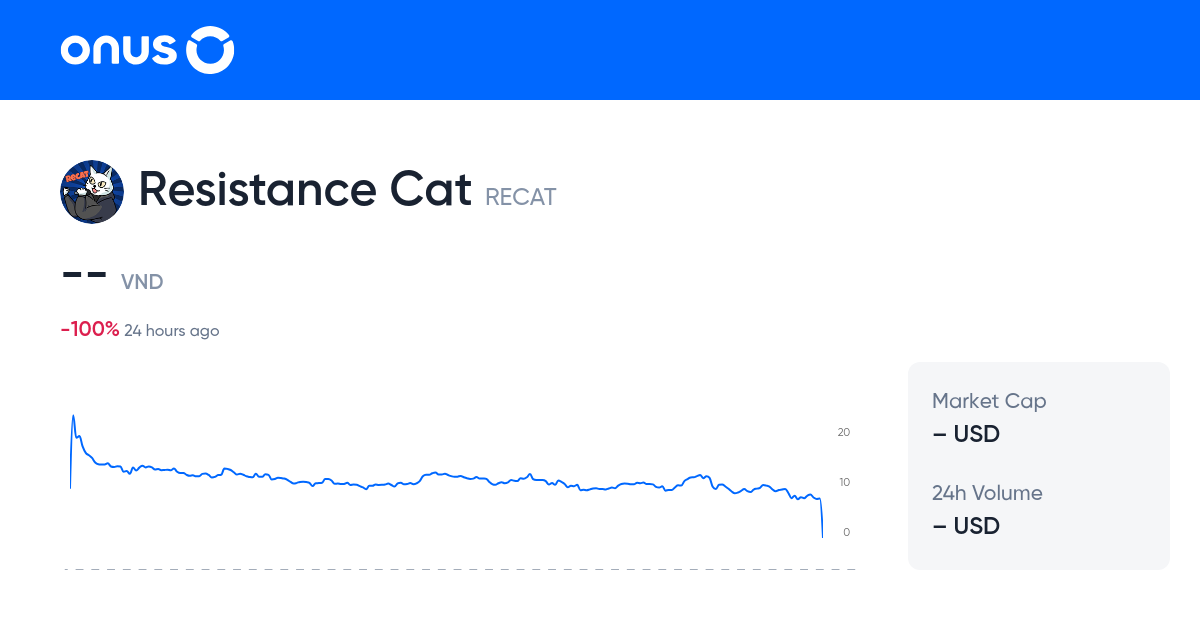Select the RECAT ticker label

(520, 197)
